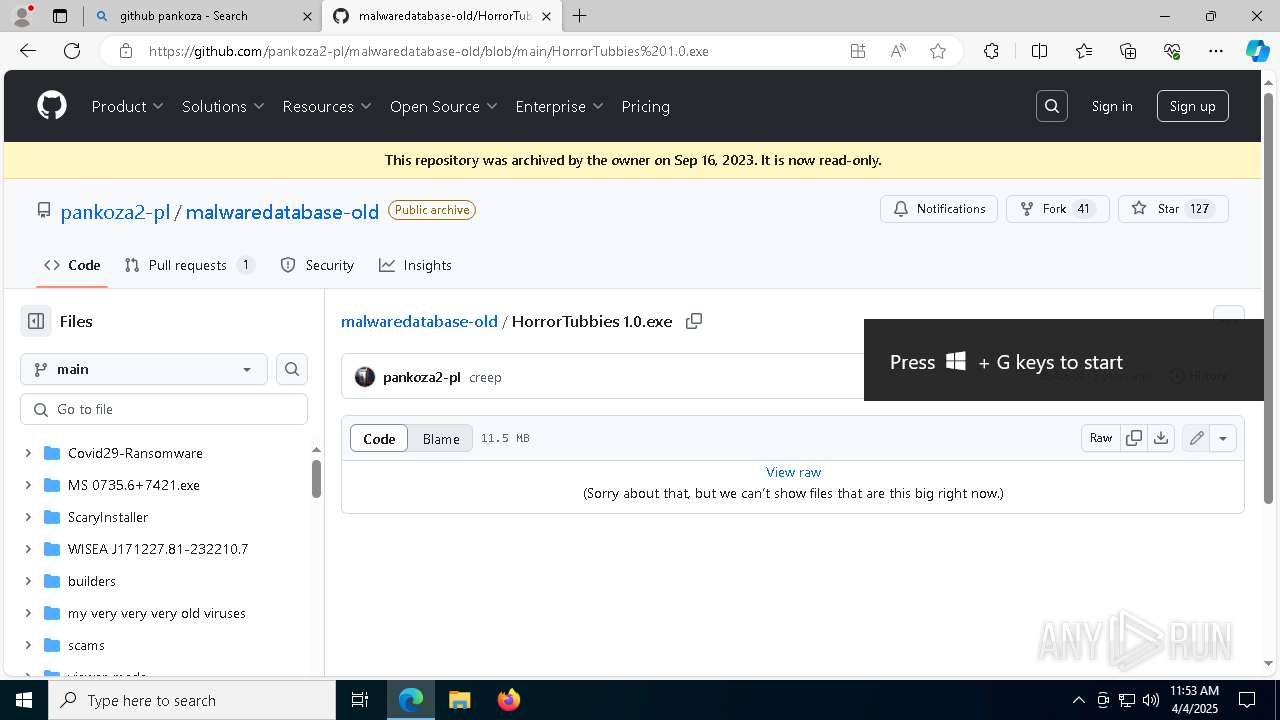Image resolution: width=1280 pixels, height=720 pixels.
Task: Click the edit pencil icon
Action: pyautogui.click(x=1196, y=438)
